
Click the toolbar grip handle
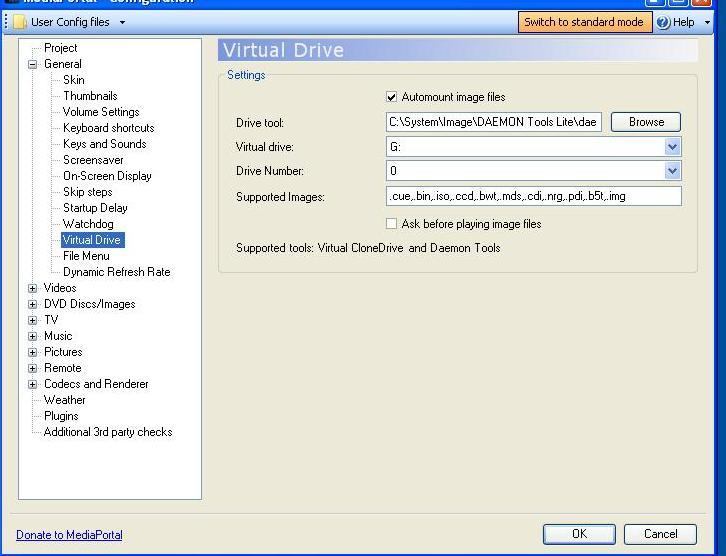[x=6, y=22]
